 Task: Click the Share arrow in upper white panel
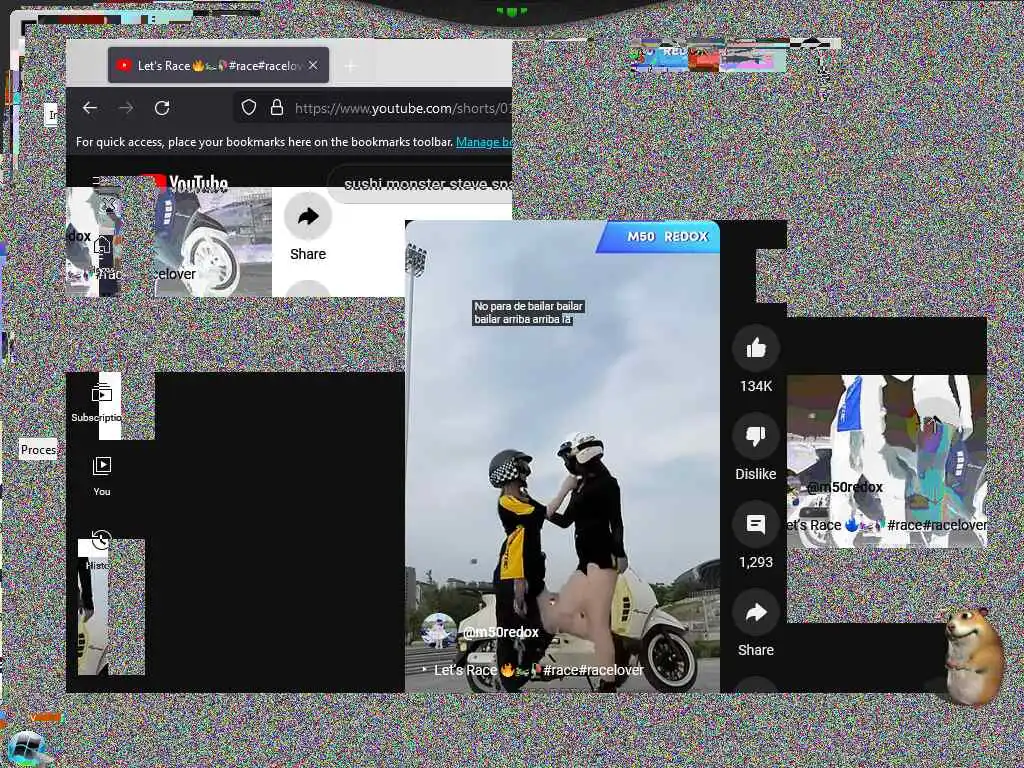point(308,217)
